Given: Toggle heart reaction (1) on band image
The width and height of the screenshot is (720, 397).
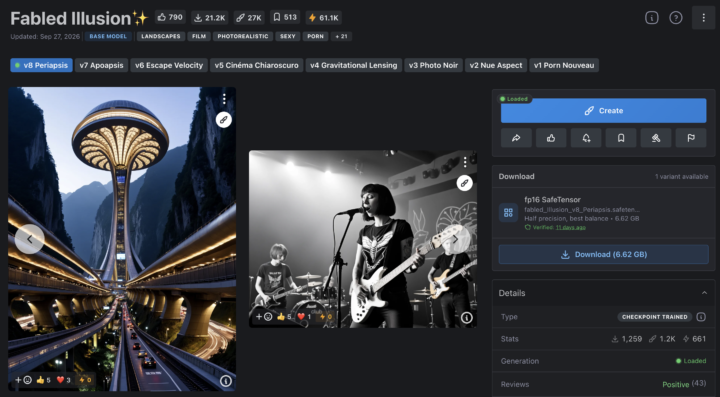Looking at the screenshot, I should (x=304, y=317).
